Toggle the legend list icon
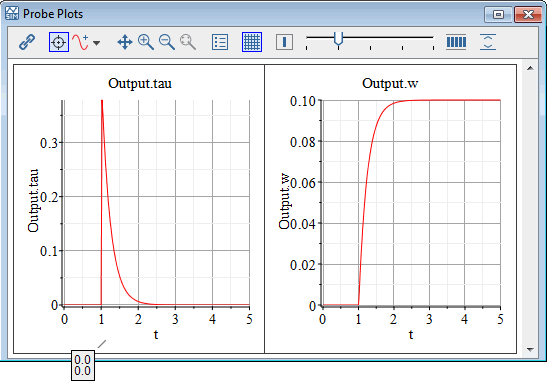 [220, 42]
